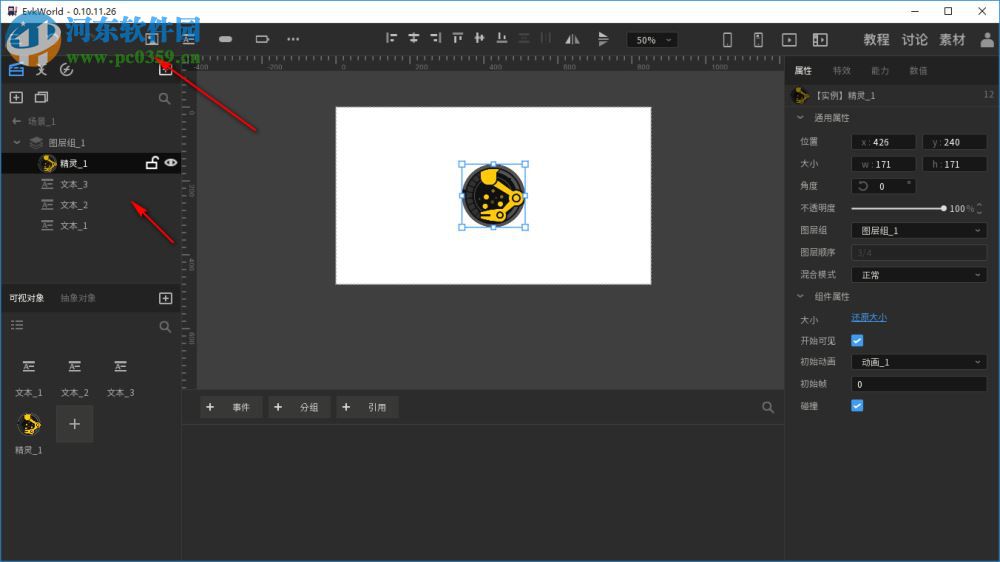
Task: Open the 特效 effects tab
Action: (842, 71)
